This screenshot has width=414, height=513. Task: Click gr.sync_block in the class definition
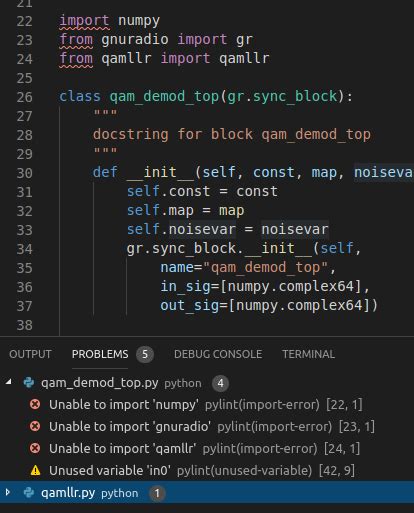pyautogui.click(x=282, y=97)
